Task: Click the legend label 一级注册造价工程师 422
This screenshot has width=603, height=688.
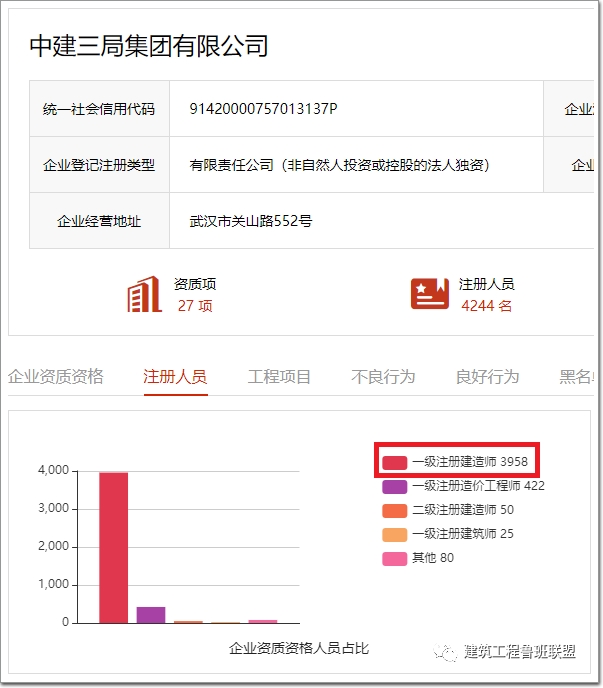Action: (478, 486)
